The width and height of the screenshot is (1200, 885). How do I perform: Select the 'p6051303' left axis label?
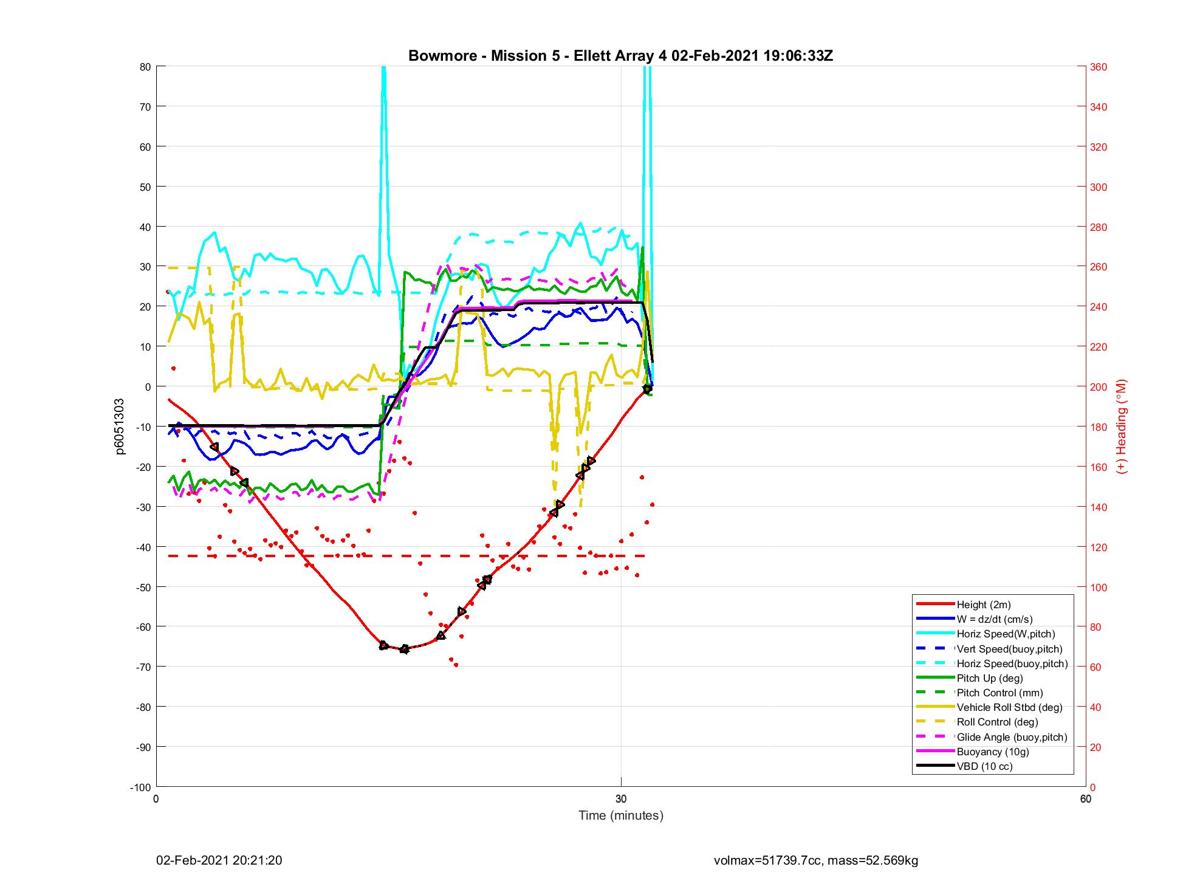120,427
